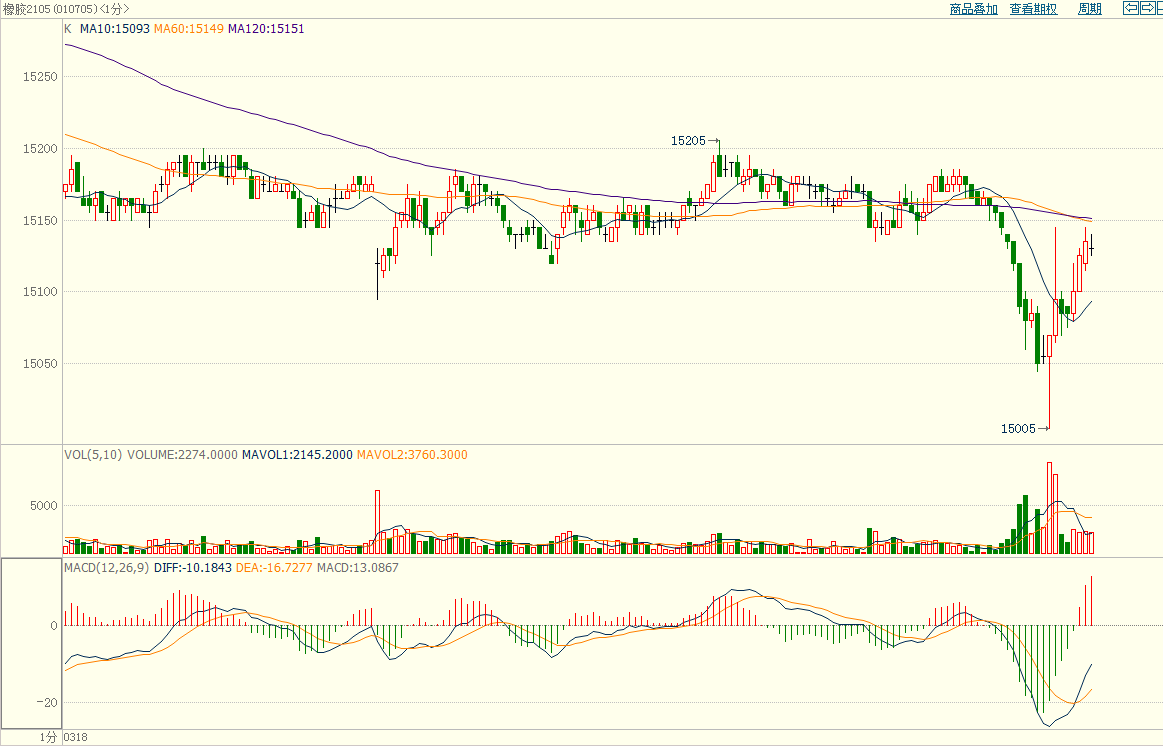Select the MAVOL2:3760.3000 value
This screenshot has width=1163, height=746.
(412, 455)
